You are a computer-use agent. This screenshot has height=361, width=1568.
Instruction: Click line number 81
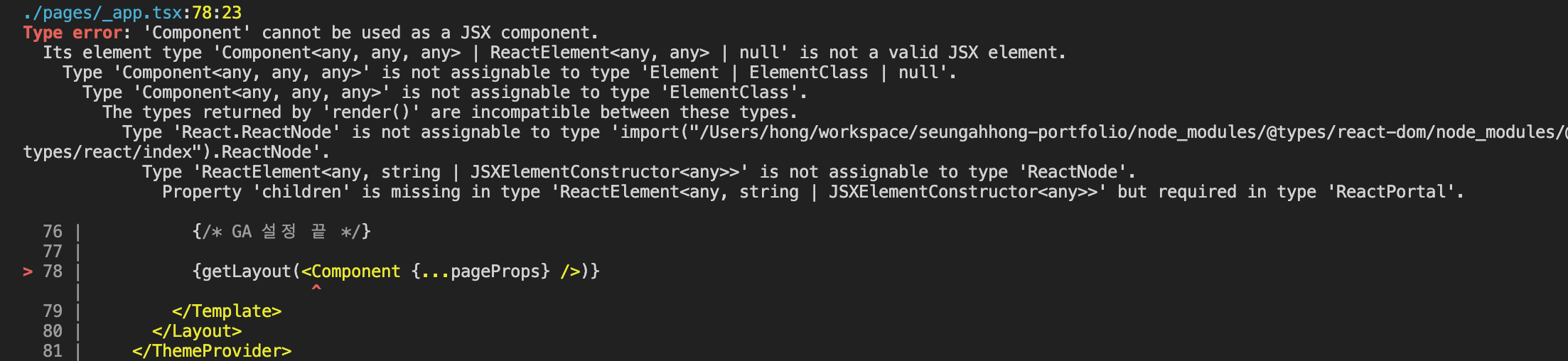coord(53,351)
